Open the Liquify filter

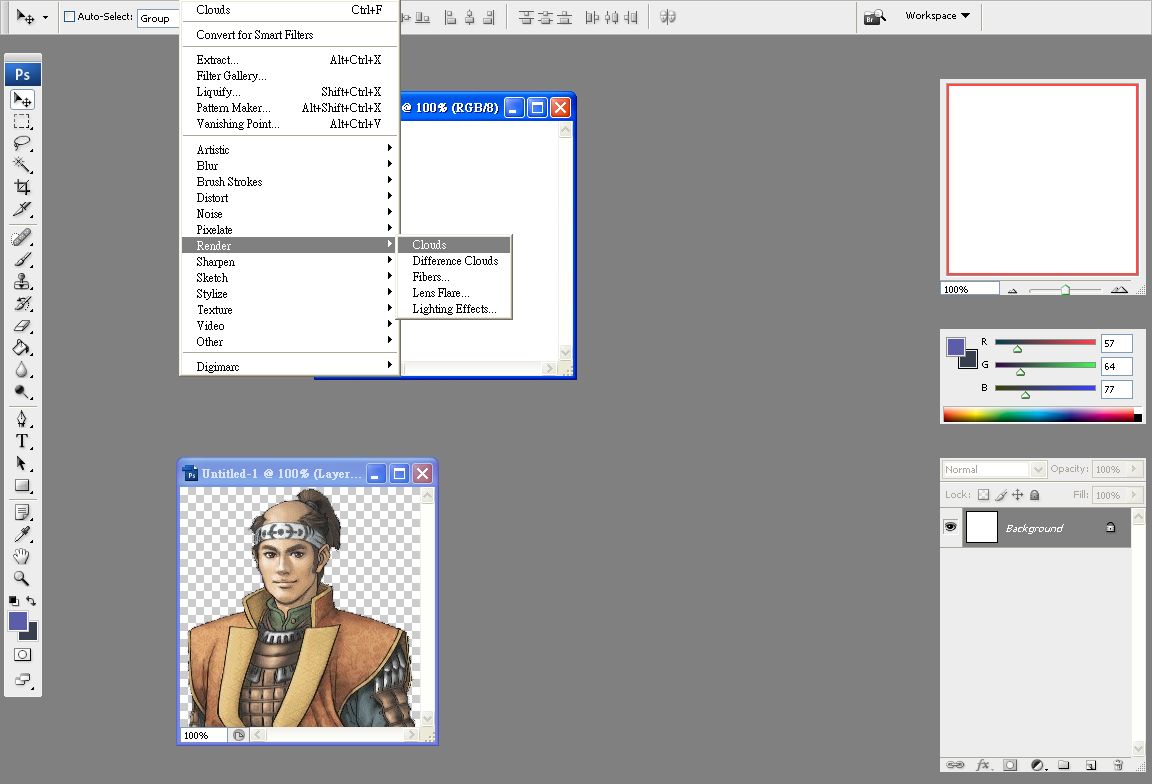(x=290, y=92)
